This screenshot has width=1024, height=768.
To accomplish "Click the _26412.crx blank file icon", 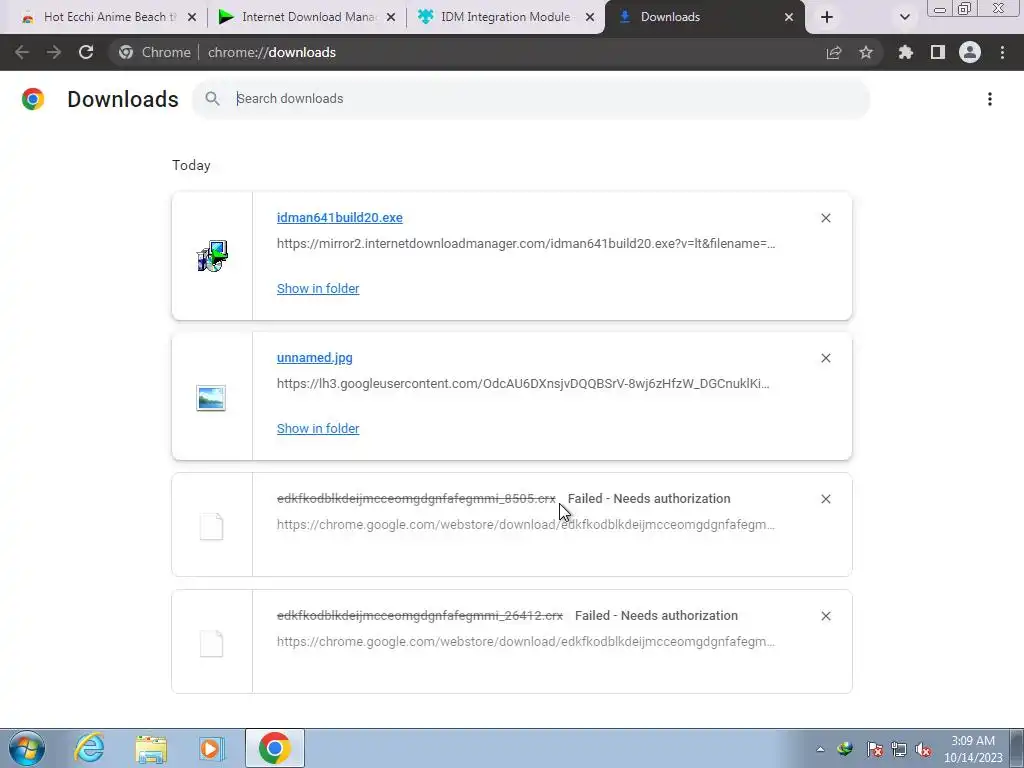I will (211, 643).
